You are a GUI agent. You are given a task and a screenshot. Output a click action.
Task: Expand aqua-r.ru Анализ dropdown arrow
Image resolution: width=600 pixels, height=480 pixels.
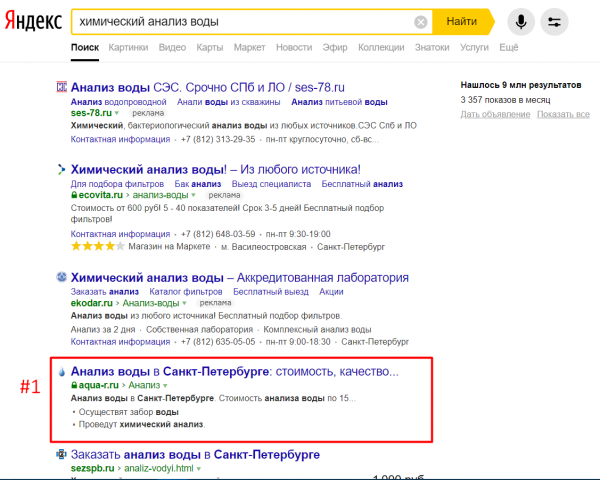165,385
